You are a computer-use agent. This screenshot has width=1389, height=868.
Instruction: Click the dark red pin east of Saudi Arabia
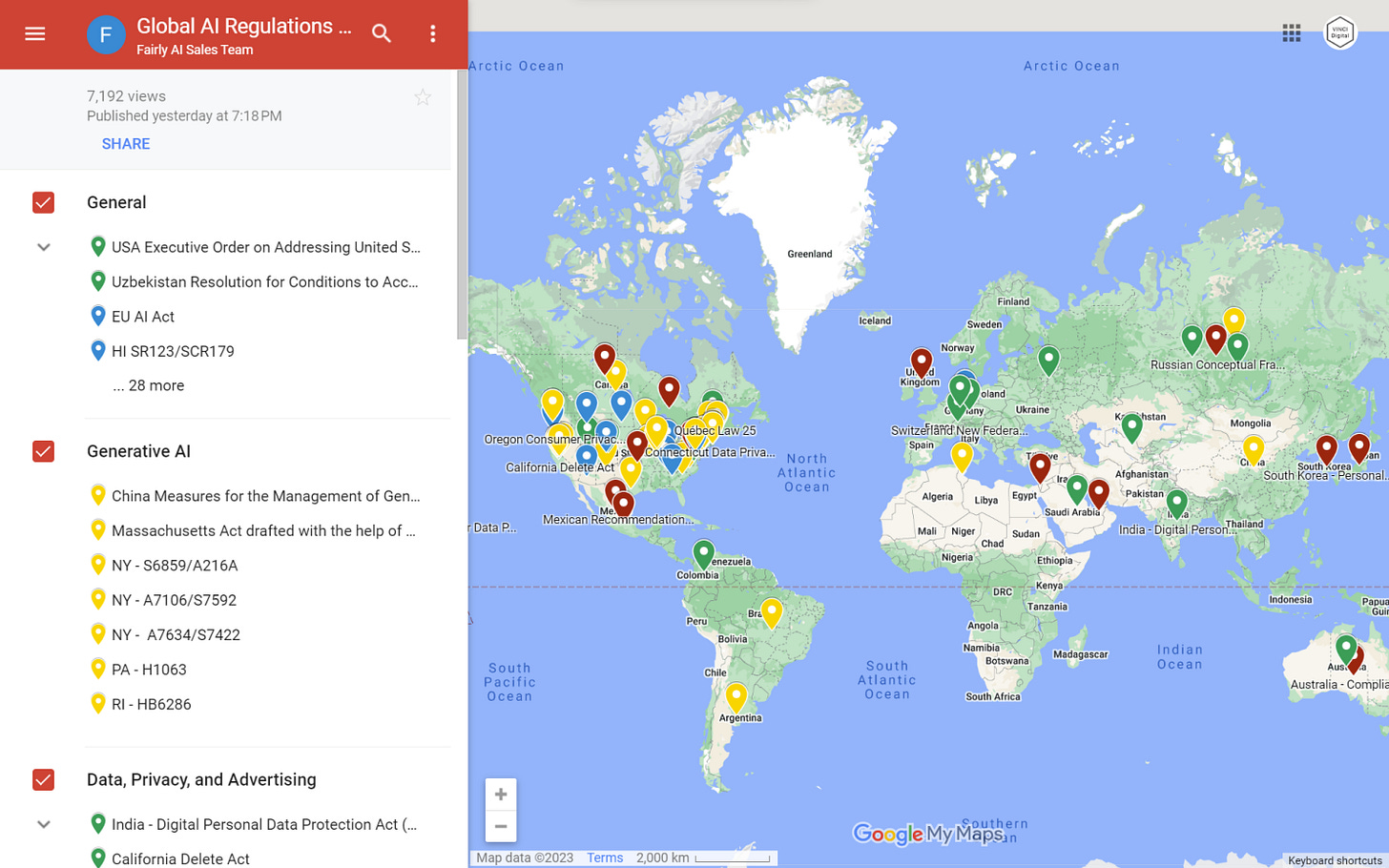coord(1099,494)
